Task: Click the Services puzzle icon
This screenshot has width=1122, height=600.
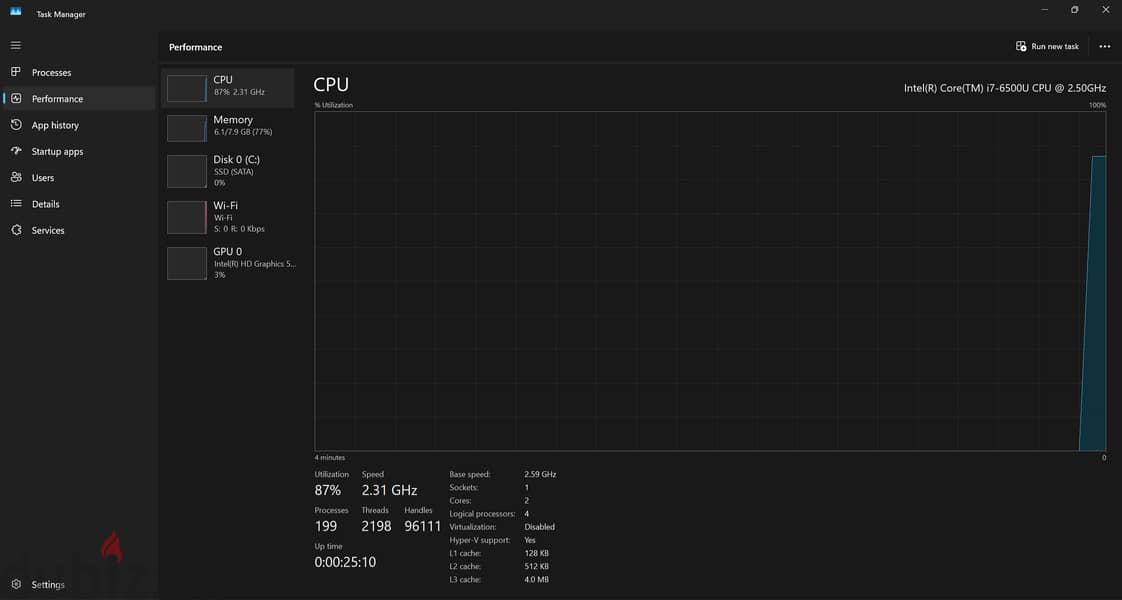Action: 16,230
